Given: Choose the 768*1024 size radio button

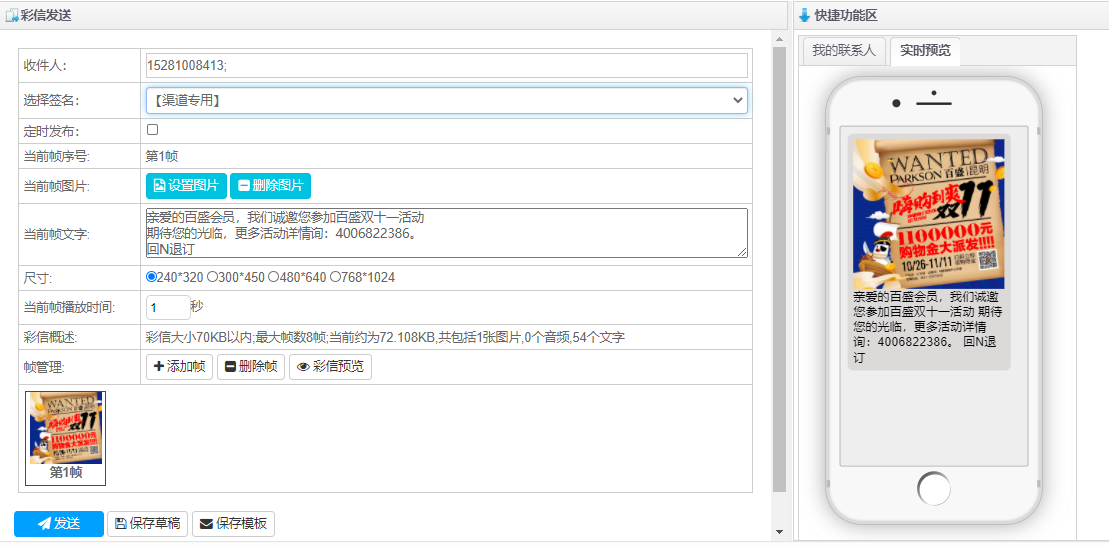Looking at the screenshot, I should click(x=336, y=277).
